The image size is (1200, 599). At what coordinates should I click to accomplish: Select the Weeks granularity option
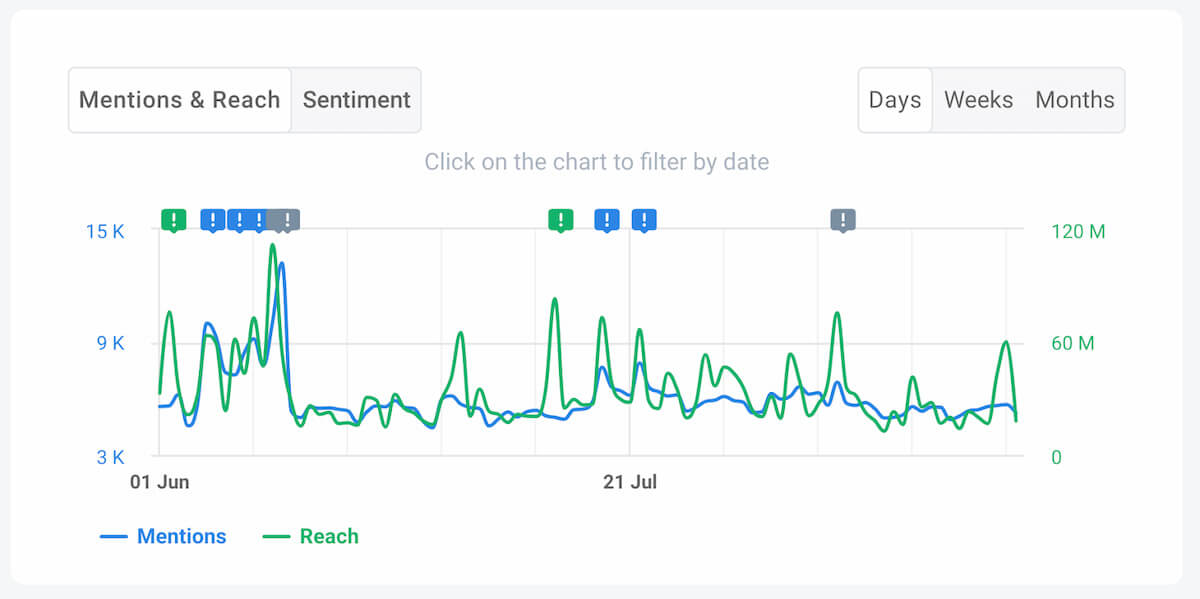(x=979, y=100)
